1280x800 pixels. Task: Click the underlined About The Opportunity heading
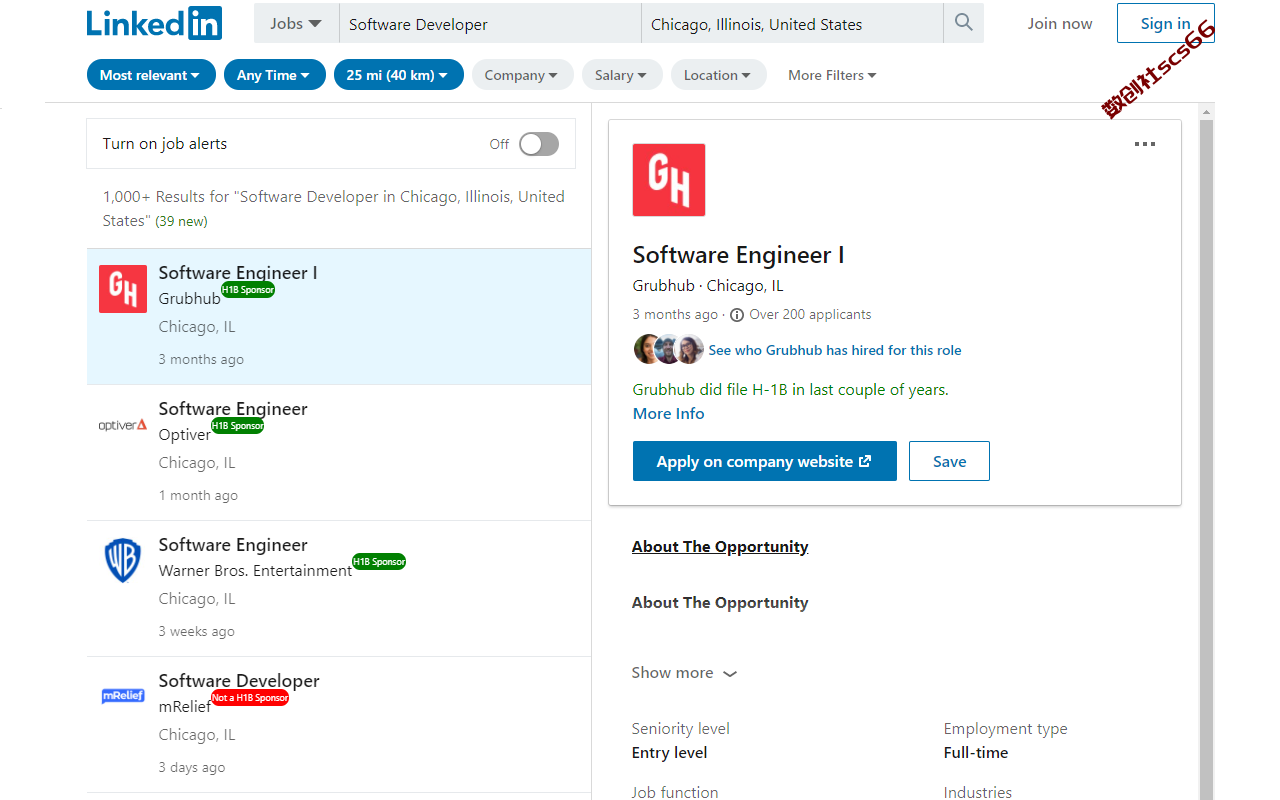[720, 546]
